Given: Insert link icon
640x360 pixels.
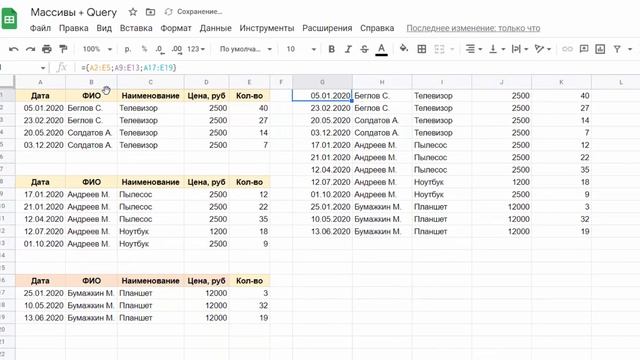Looking at the screenshot, I should click(x=567, y=49).
